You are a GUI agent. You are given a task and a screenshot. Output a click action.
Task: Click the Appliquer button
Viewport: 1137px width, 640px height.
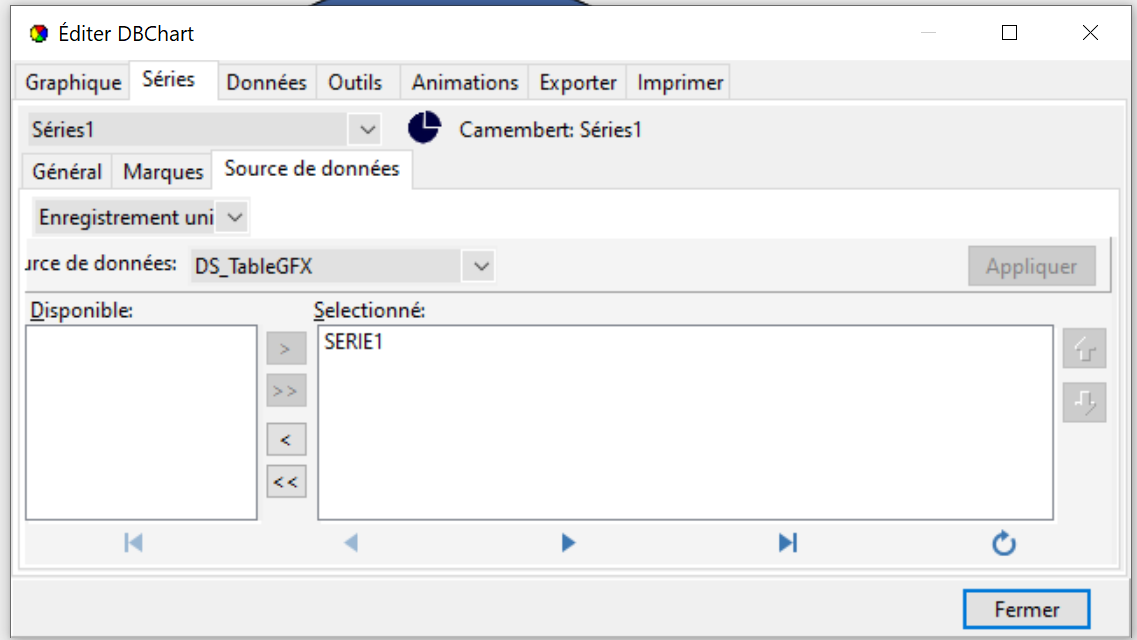tap(1032, 267)
